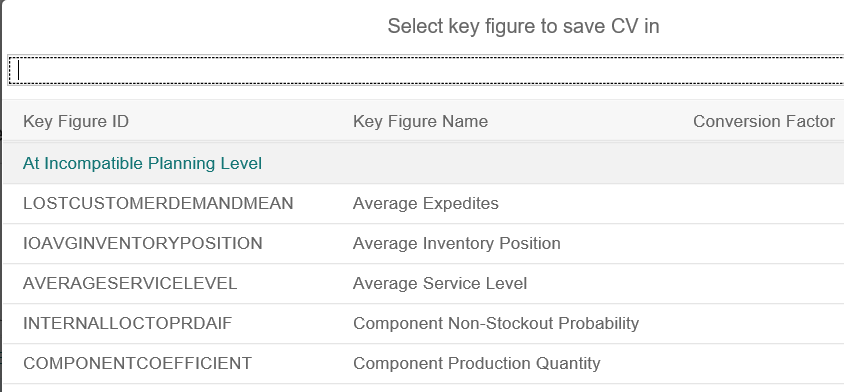Choose the Average Service Level entry
Screen dimensions: 844x392
tap(440, 283)
